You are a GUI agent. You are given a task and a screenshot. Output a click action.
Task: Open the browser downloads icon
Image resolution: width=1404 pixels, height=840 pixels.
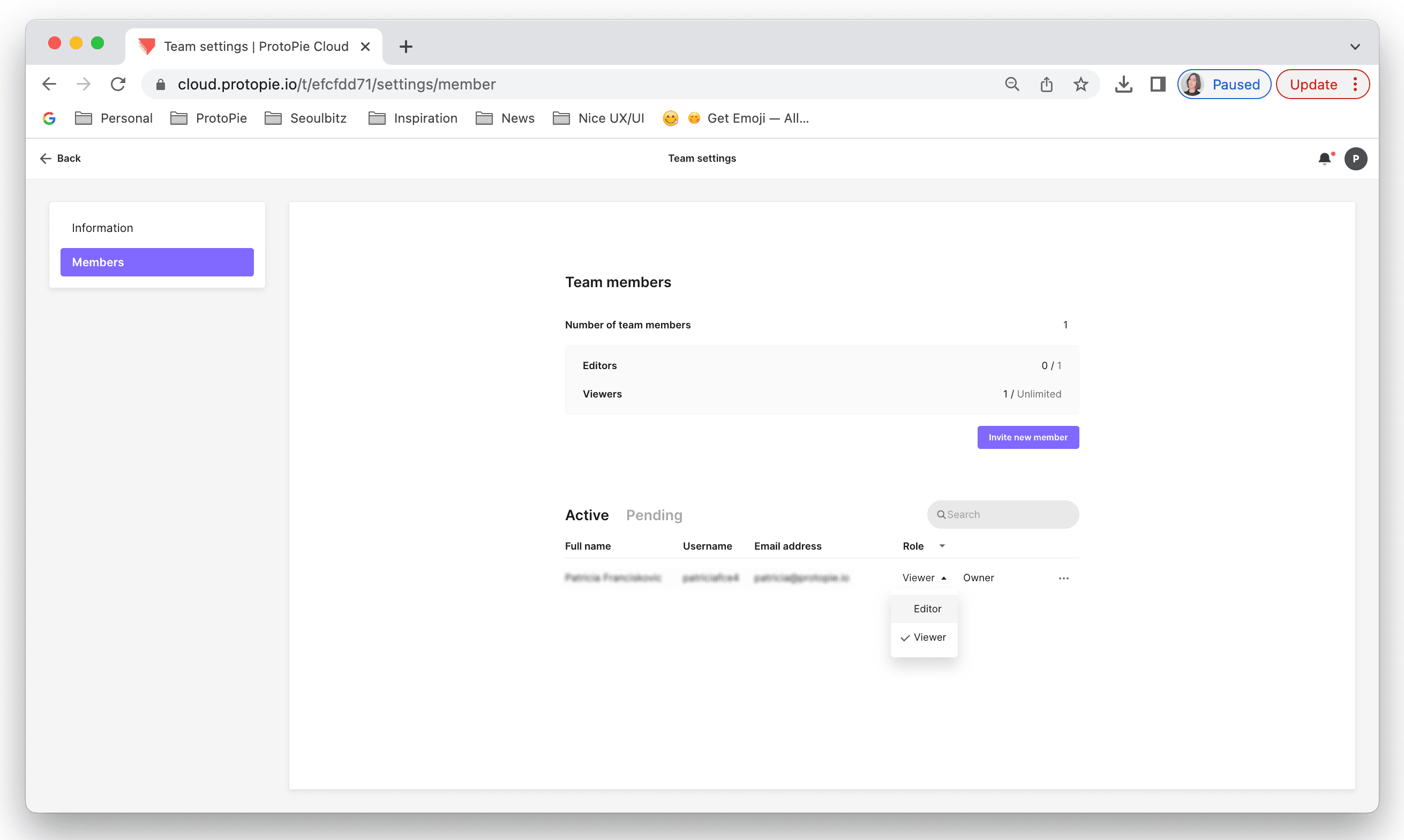click(x=1124, y=84)
